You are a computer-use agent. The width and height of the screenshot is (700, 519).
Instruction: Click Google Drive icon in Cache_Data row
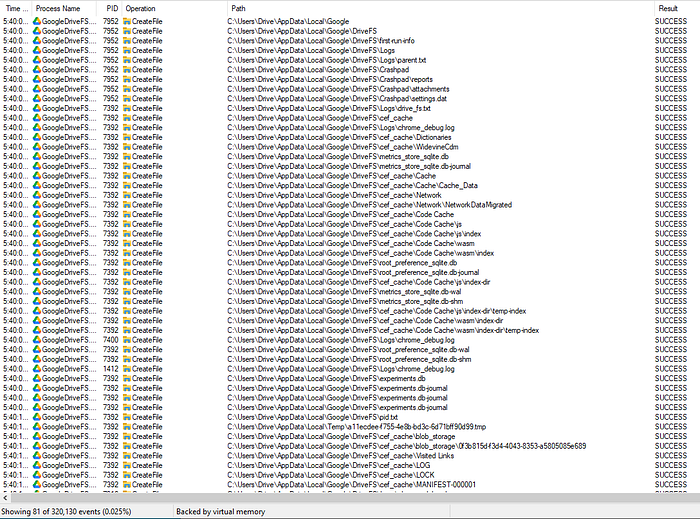37,185
